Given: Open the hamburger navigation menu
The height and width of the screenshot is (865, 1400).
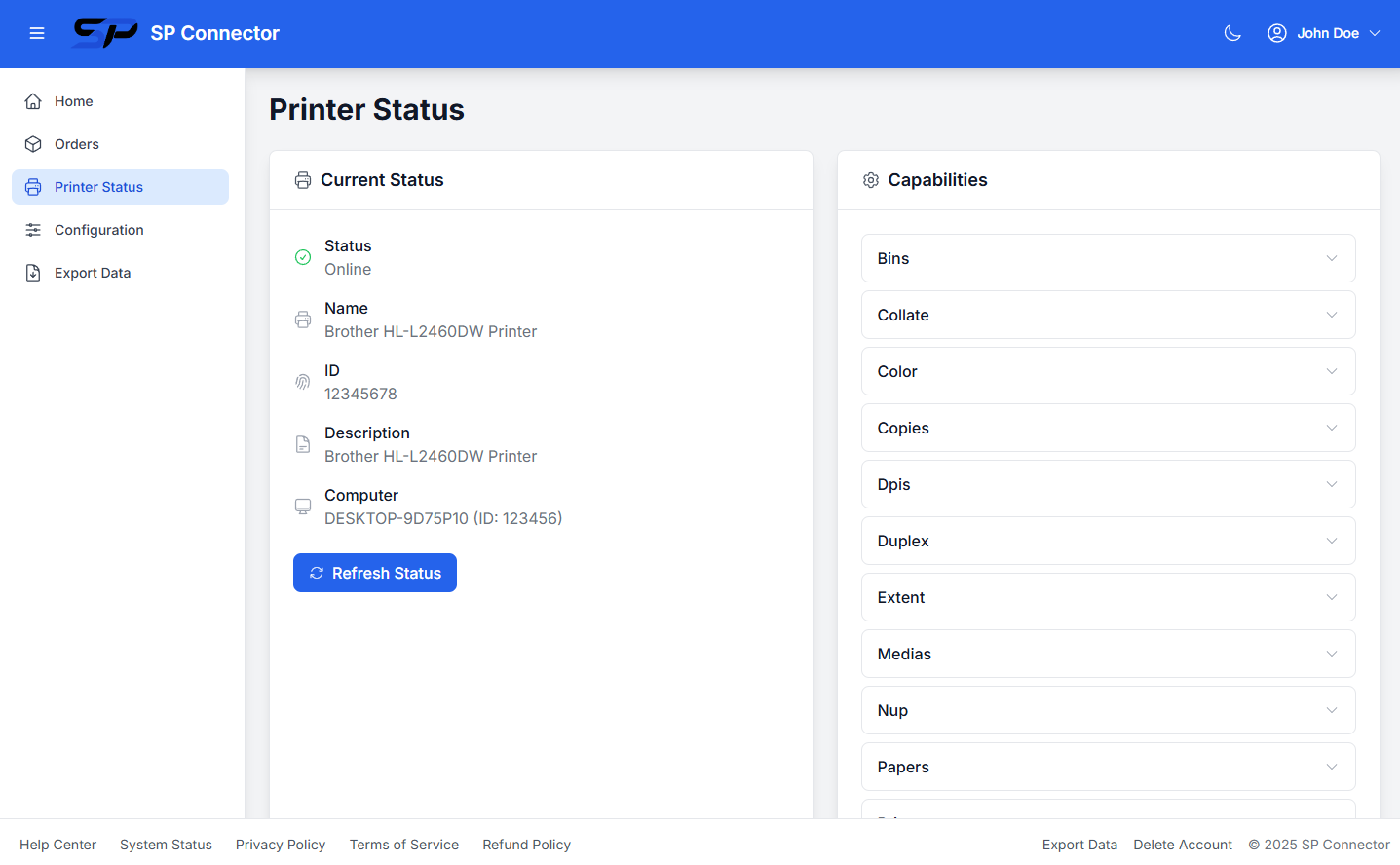Looking at the screenshot, I should (x=37, y=32).
